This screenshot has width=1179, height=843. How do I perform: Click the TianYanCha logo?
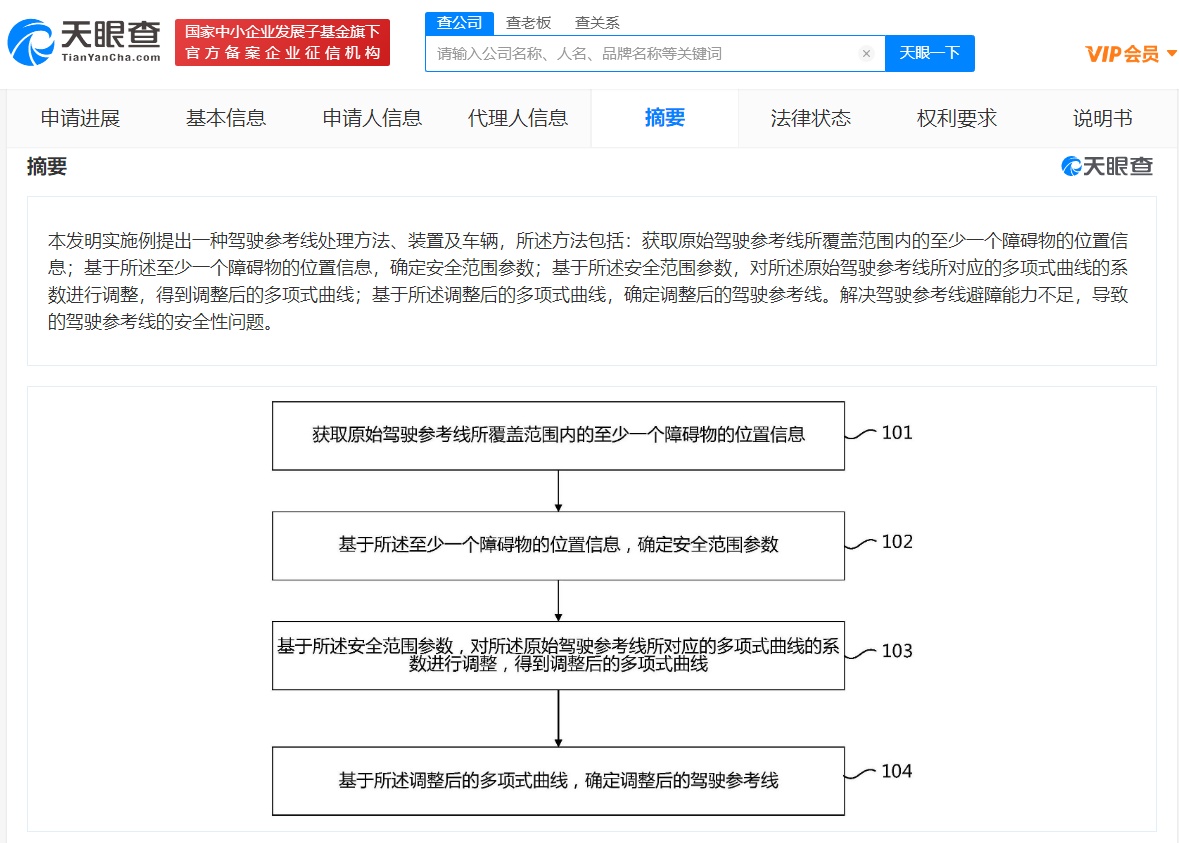click(85, 42)
